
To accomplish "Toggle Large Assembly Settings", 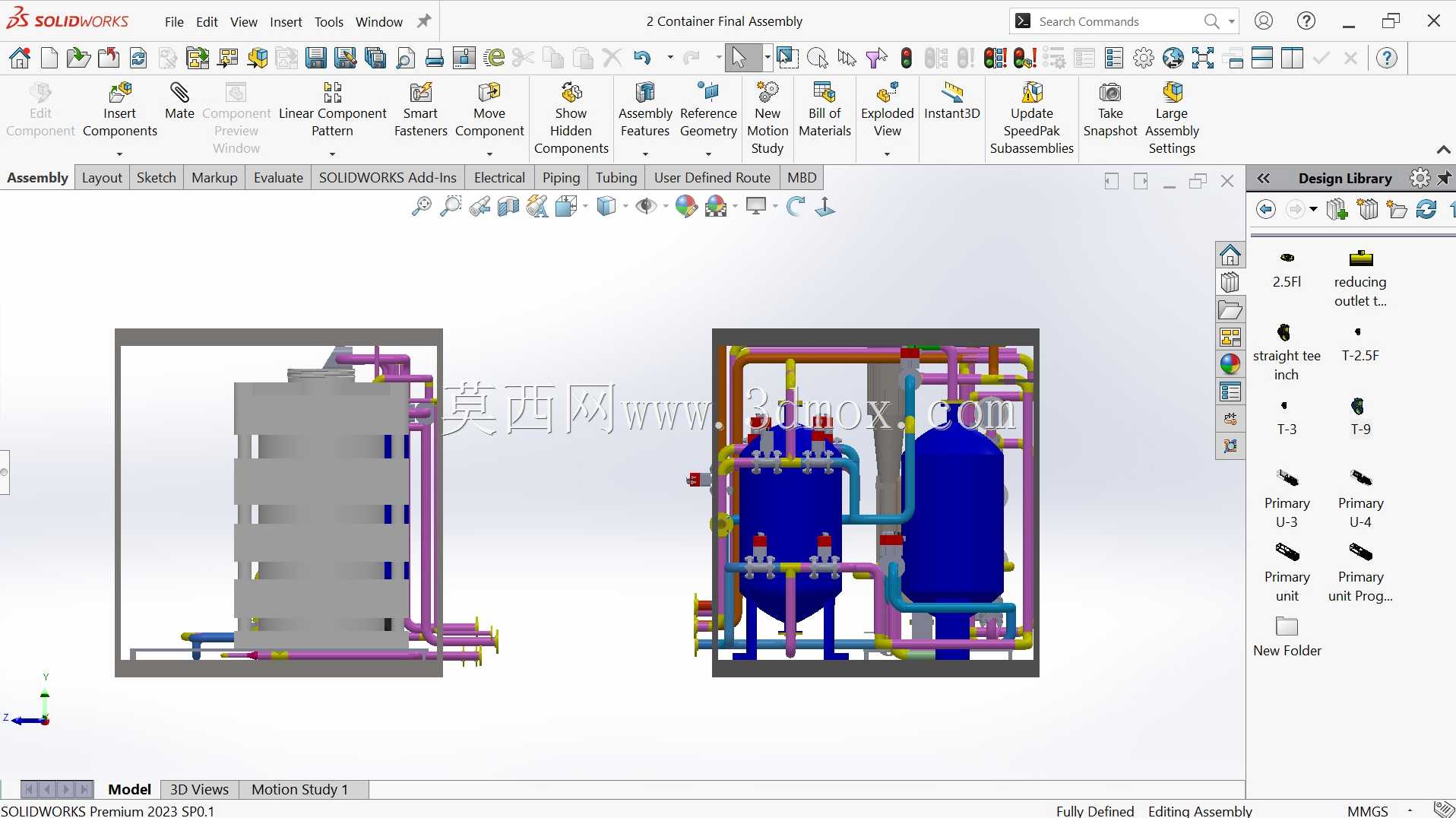I will click(x=1172, y=119).
